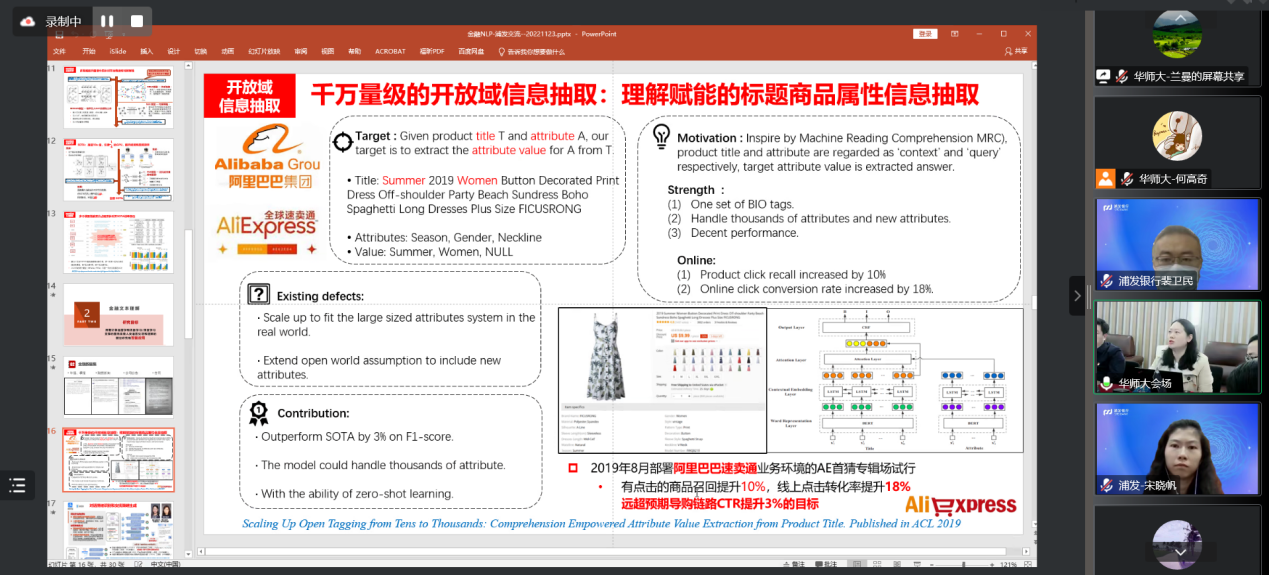Image resolution: width=1269 pixels, height=575 pixels.
Task: Pause the screen recording
Action: coord(107,21)
